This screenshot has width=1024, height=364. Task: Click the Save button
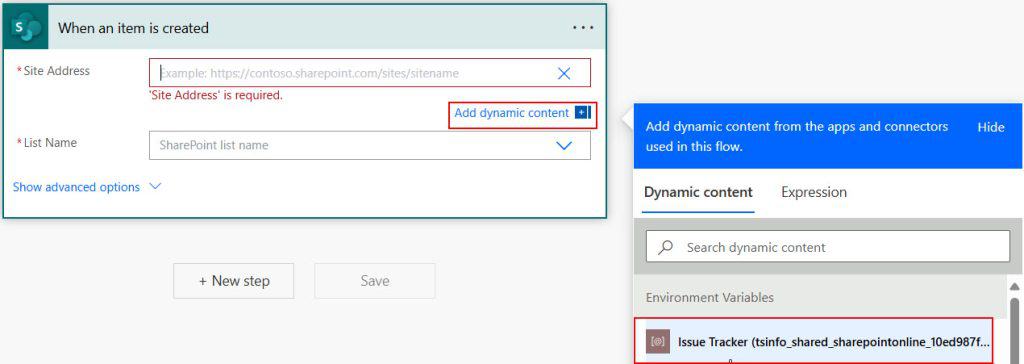(x=375, y=281)
